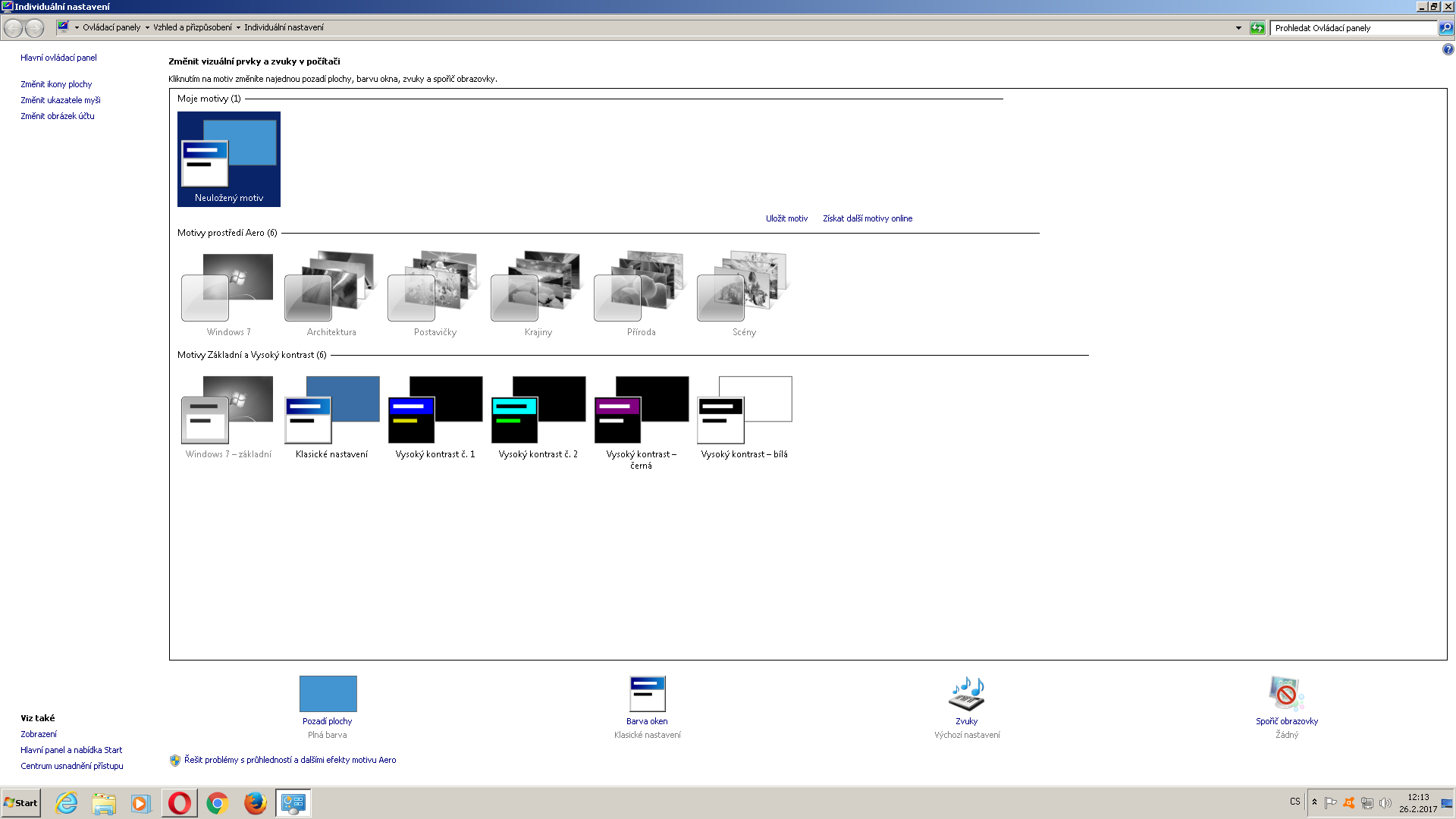Viewport: 1456px width, 819px height.
Task: Click the volume speaker tray icon
Action: (1385, 803)
